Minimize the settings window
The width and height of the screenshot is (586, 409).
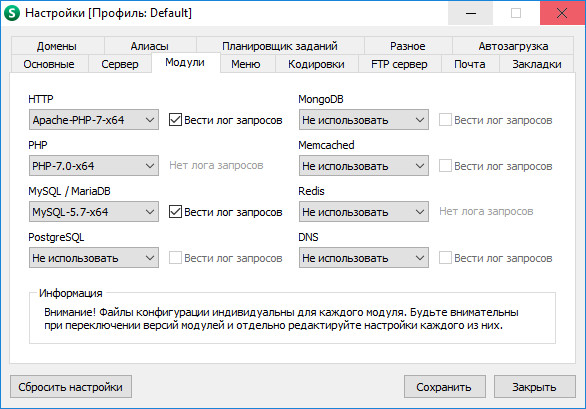pyautogui.click(x=471, y=13)
